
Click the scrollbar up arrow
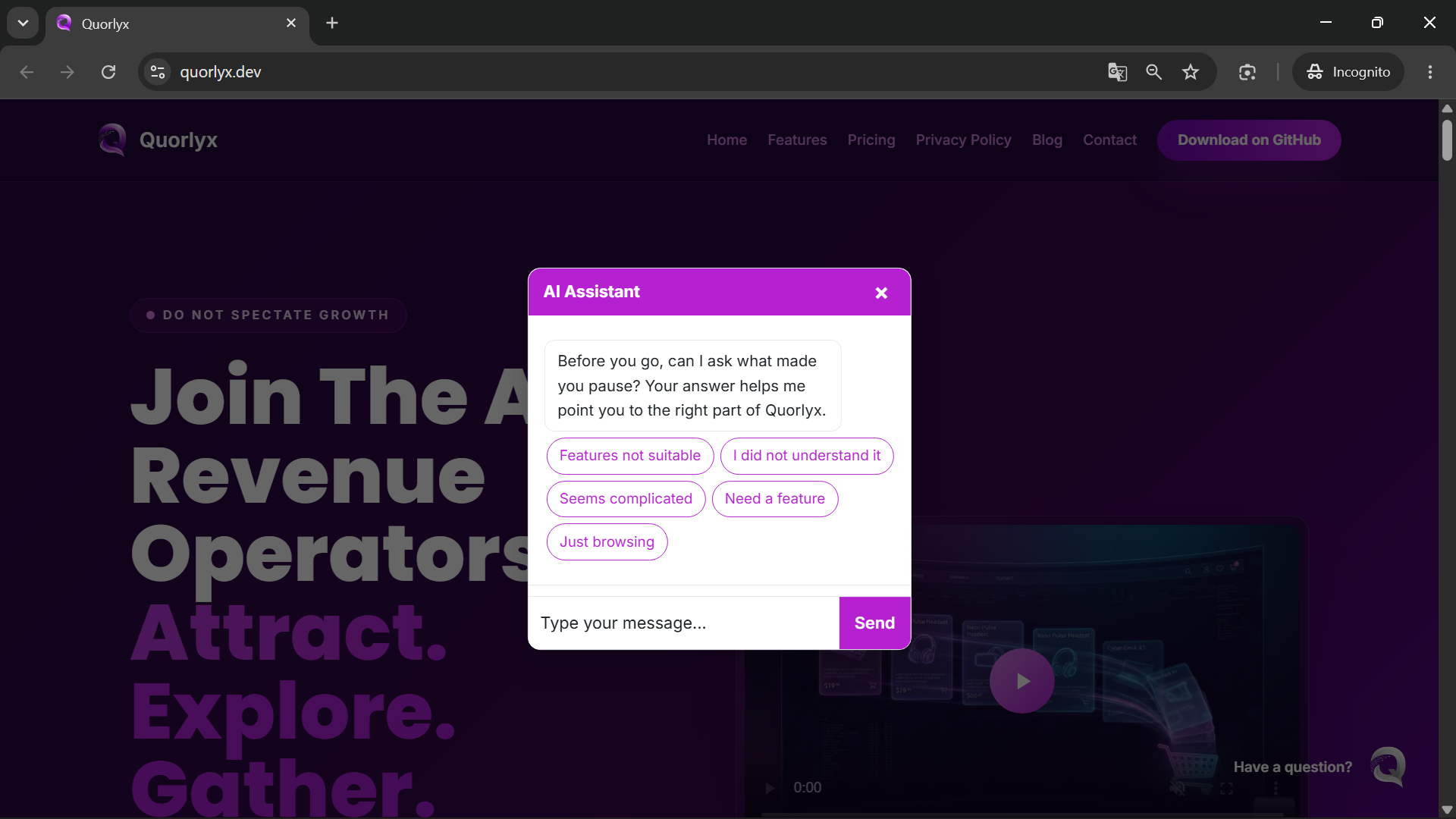1447,108
